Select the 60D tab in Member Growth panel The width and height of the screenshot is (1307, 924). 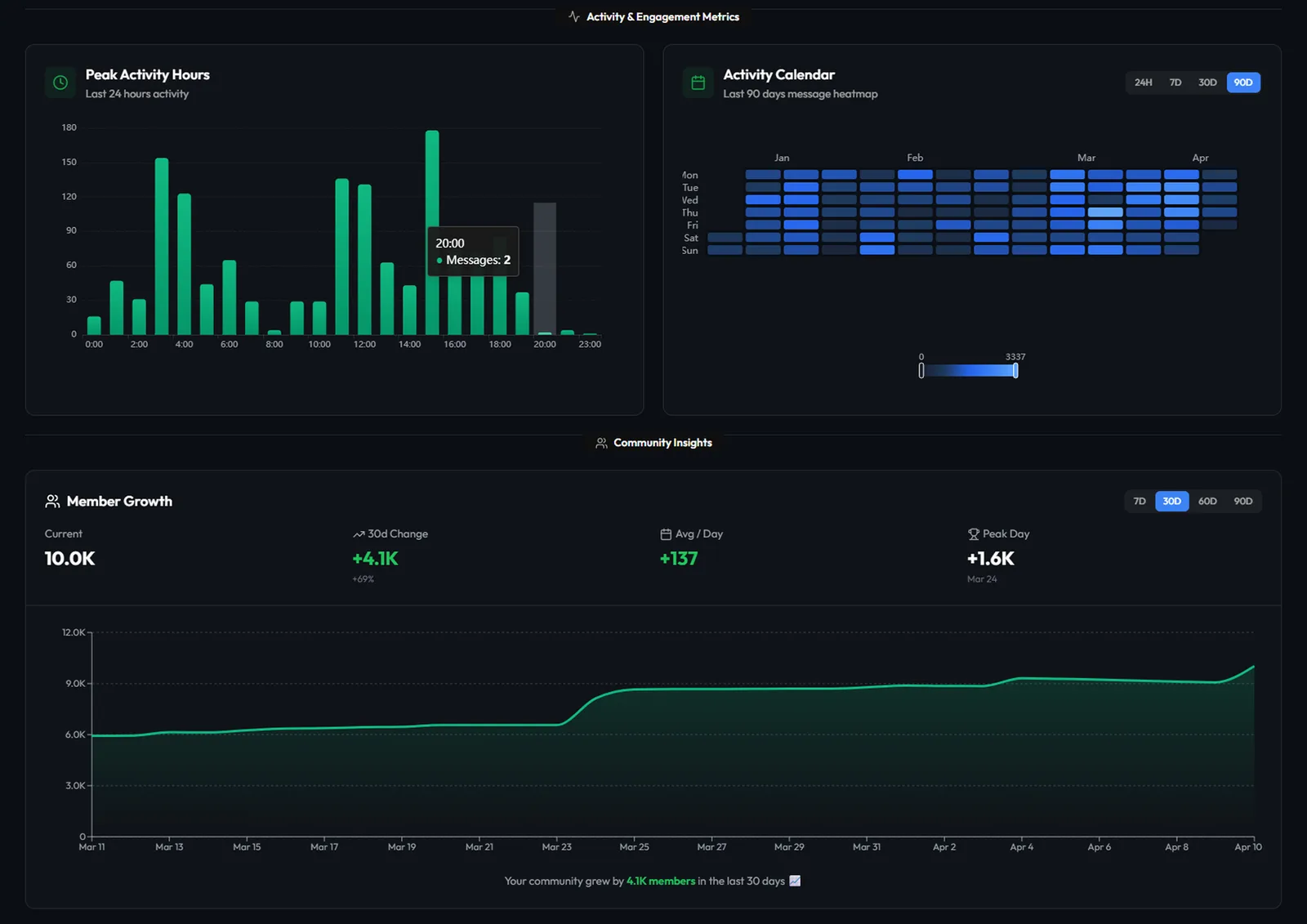pyautogui.click(x=1207, y=501)
